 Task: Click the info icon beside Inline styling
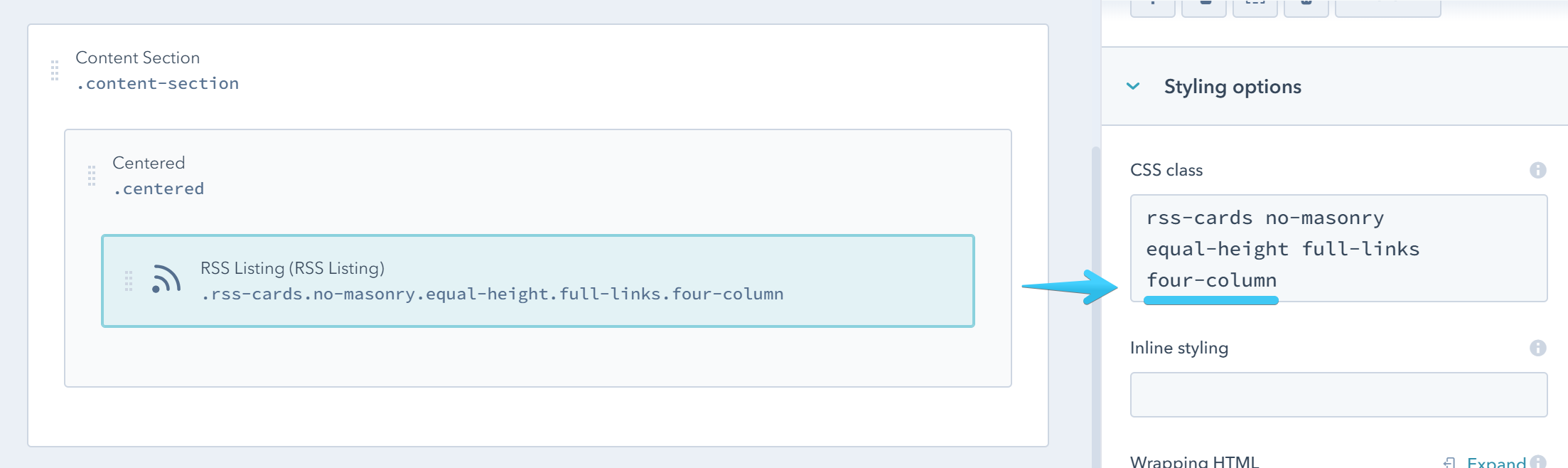(1537, 348)
